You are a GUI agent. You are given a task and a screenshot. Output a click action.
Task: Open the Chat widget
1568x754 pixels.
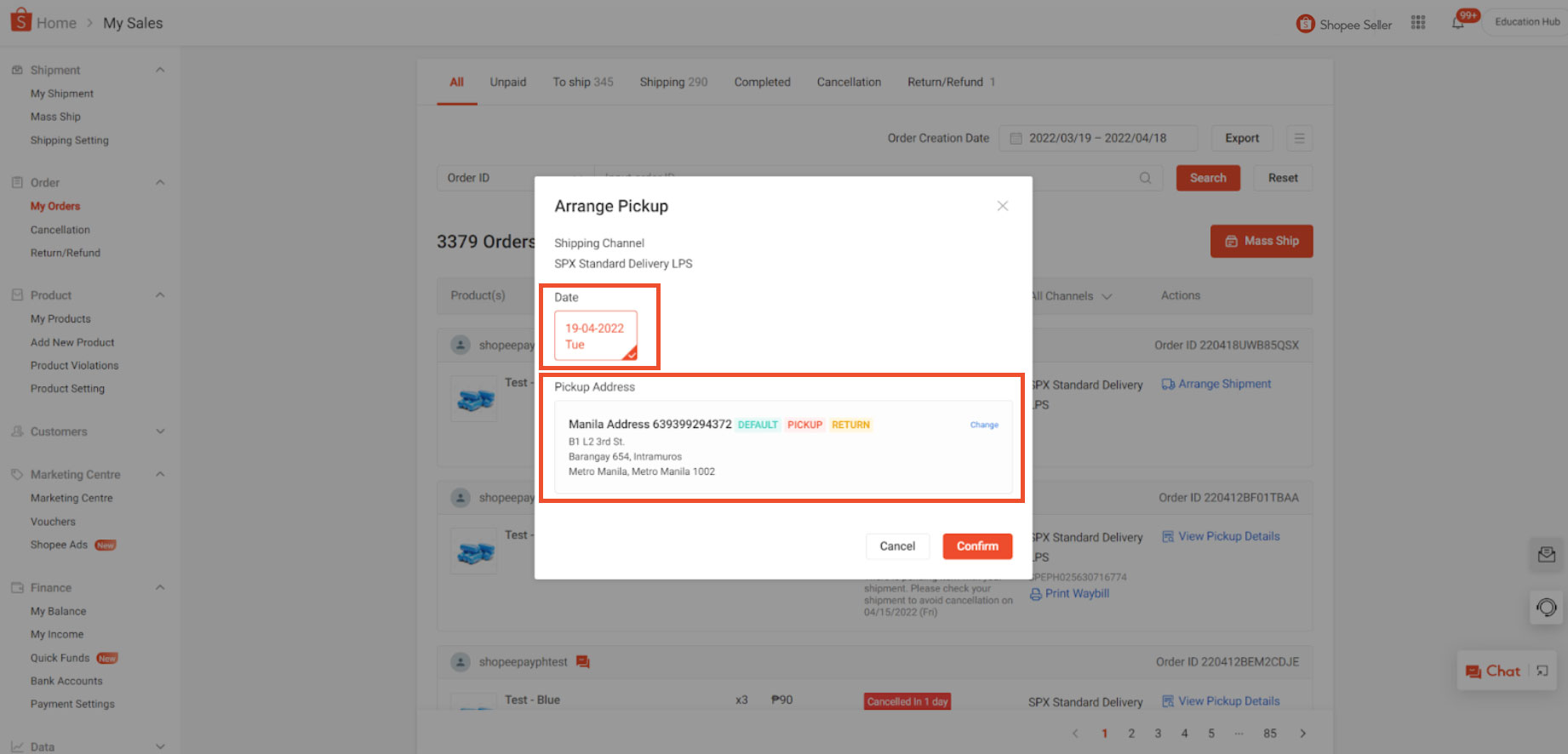pos(1494,671)
